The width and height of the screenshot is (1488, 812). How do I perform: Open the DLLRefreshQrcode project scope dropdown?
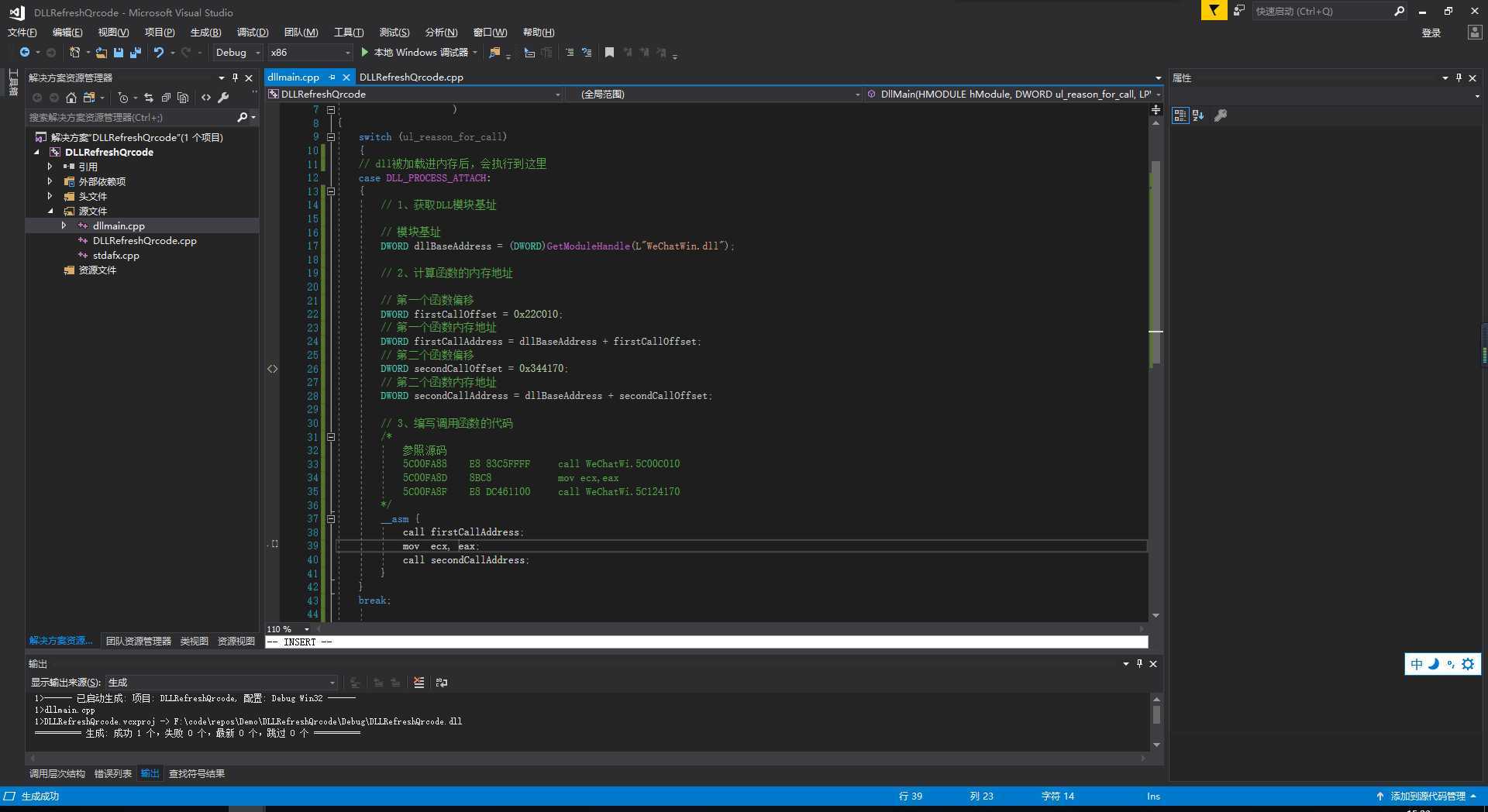pyautogui.click(x=415, y=95)
